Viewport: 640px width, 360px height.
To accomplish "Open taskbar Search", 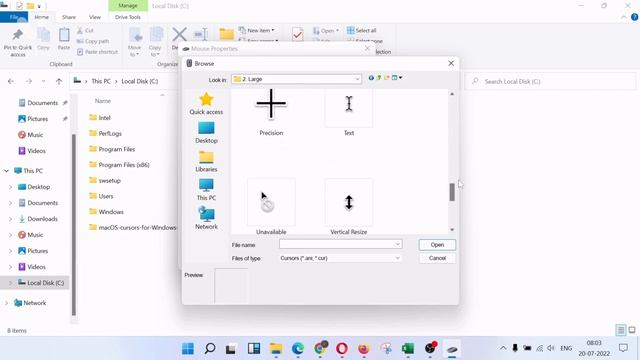I will (x=210, y=349).
